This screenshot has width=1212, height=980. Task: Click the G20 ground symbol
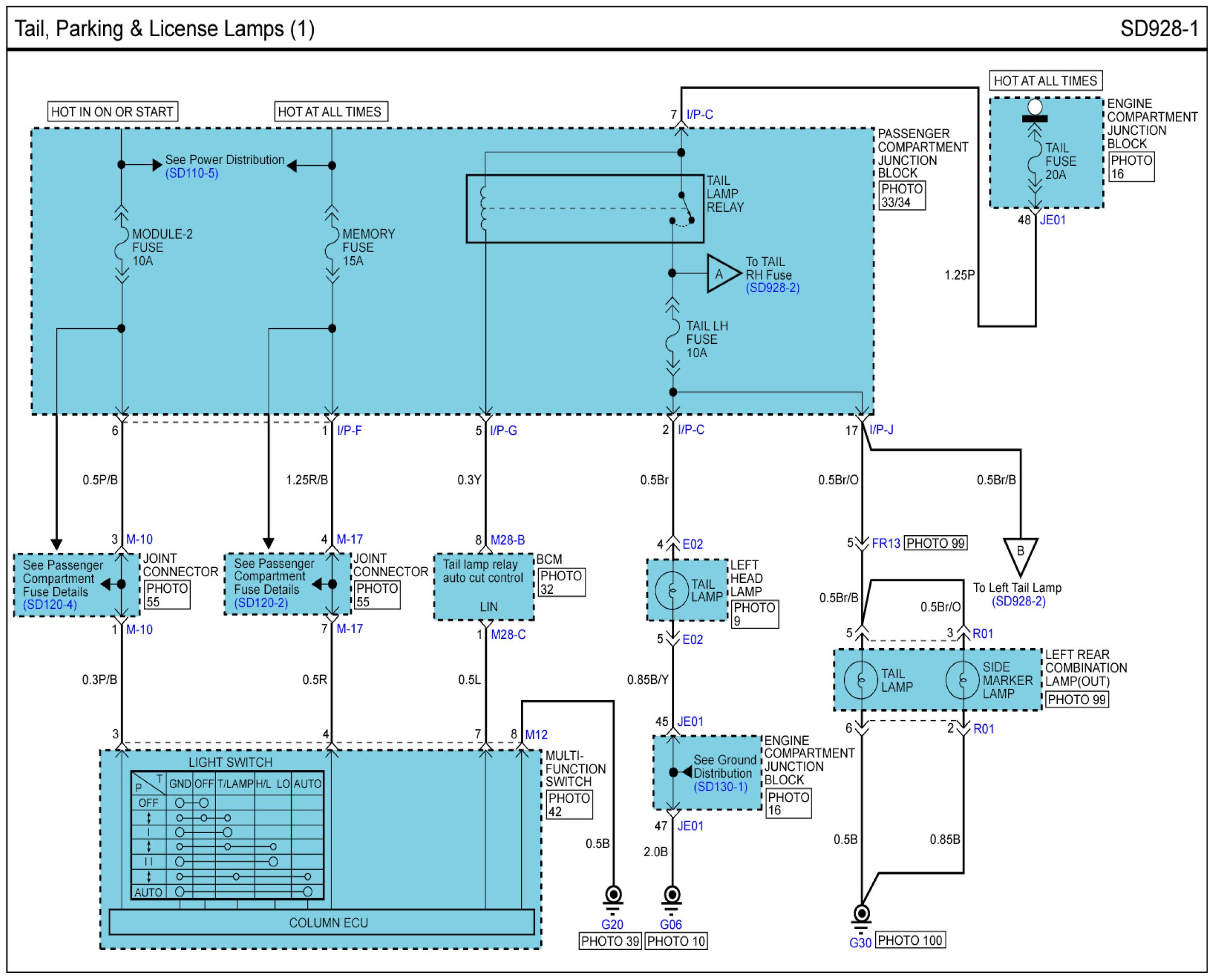point(613,895)
